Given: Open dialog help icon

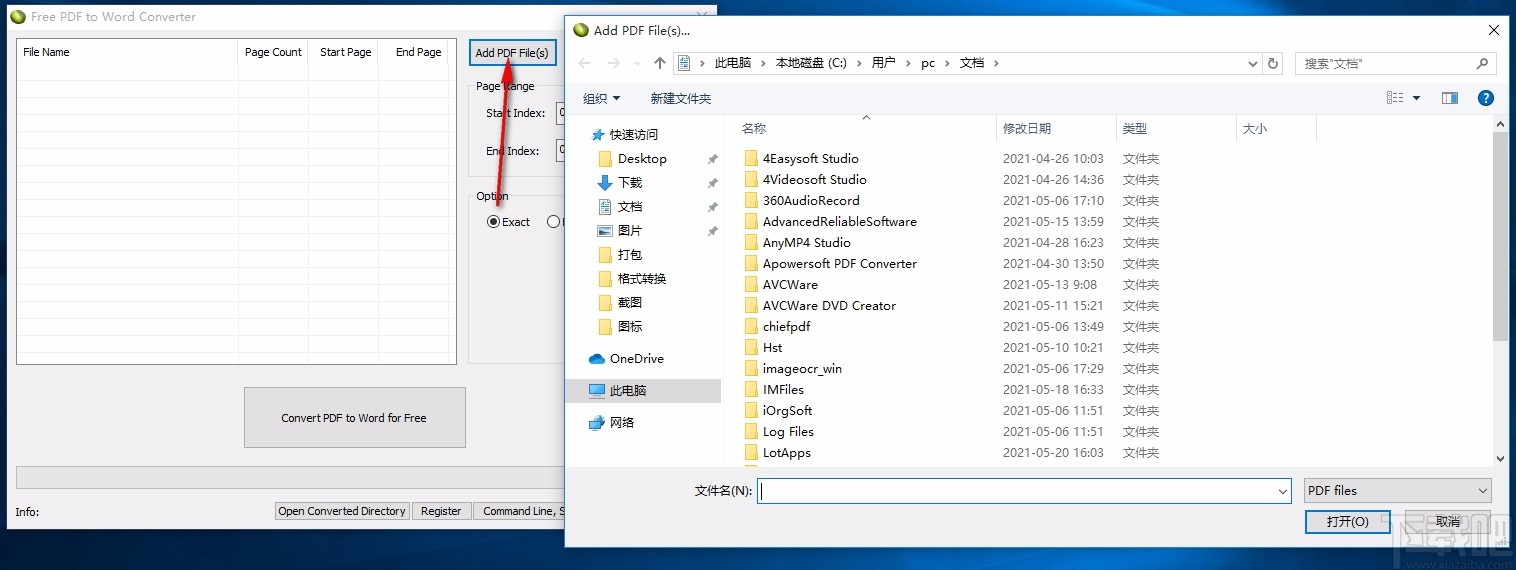Looking at the screenshot, I should [1486, 98].
